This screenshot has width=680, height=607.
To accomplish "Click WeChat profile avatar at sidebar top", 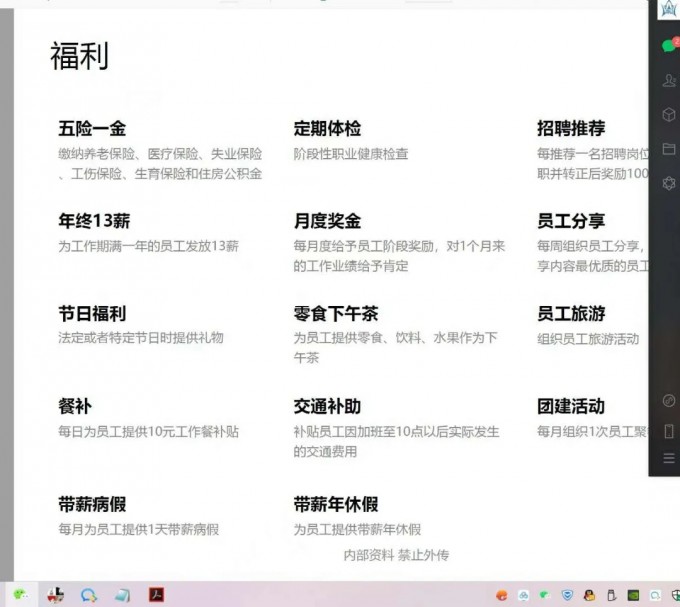I will (x=669, y=9).
